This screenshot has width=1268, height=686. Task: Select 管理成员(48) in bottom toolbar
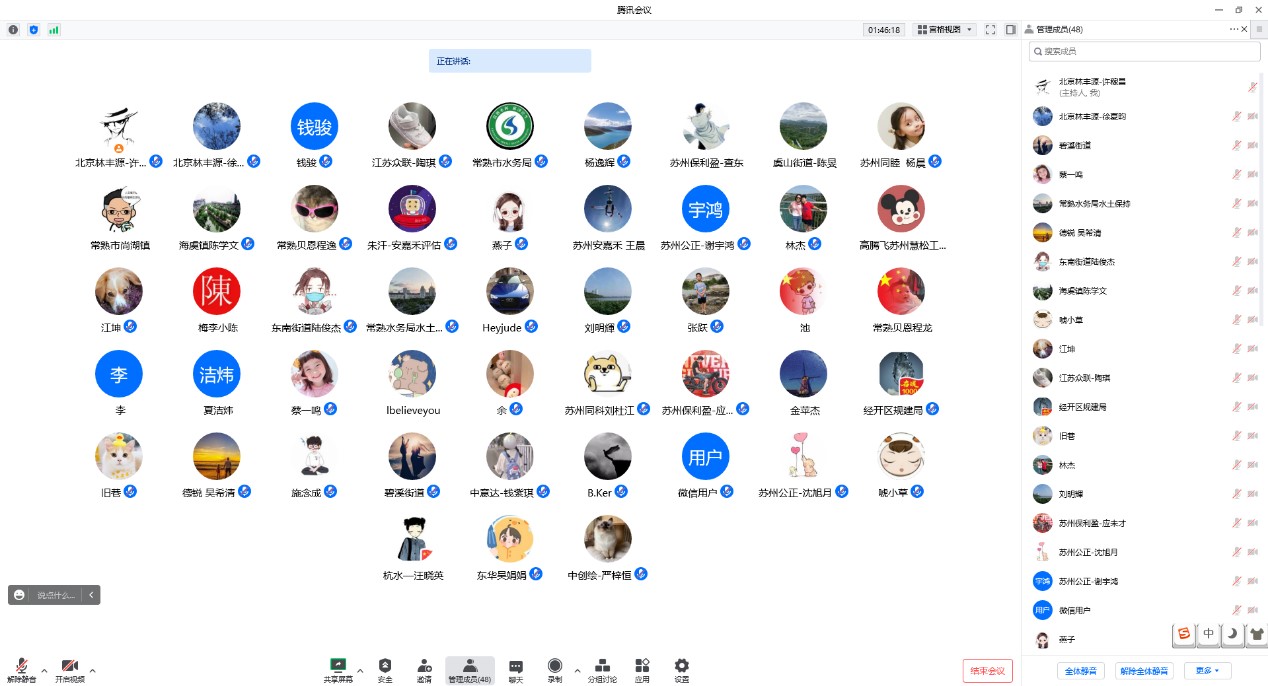(469, 669)
